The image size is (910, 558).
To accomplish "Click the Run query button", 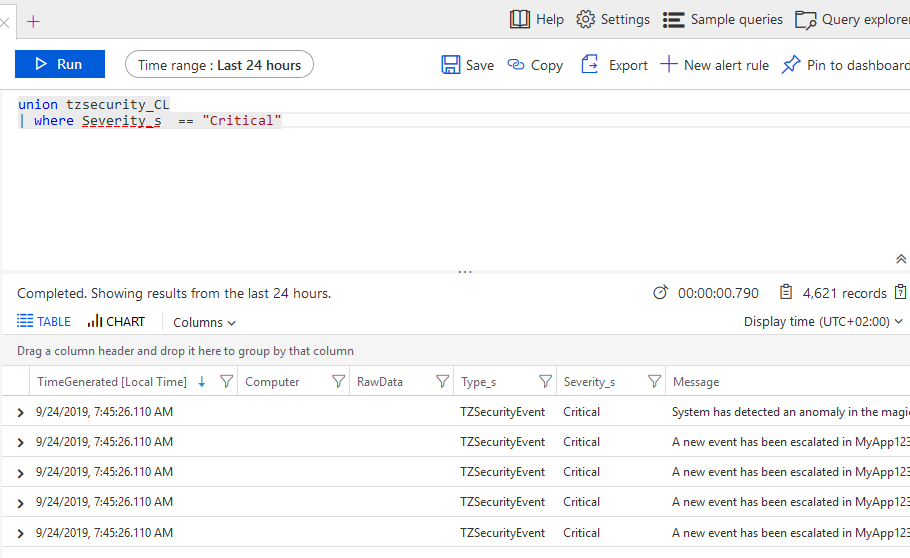I will 60,65.
